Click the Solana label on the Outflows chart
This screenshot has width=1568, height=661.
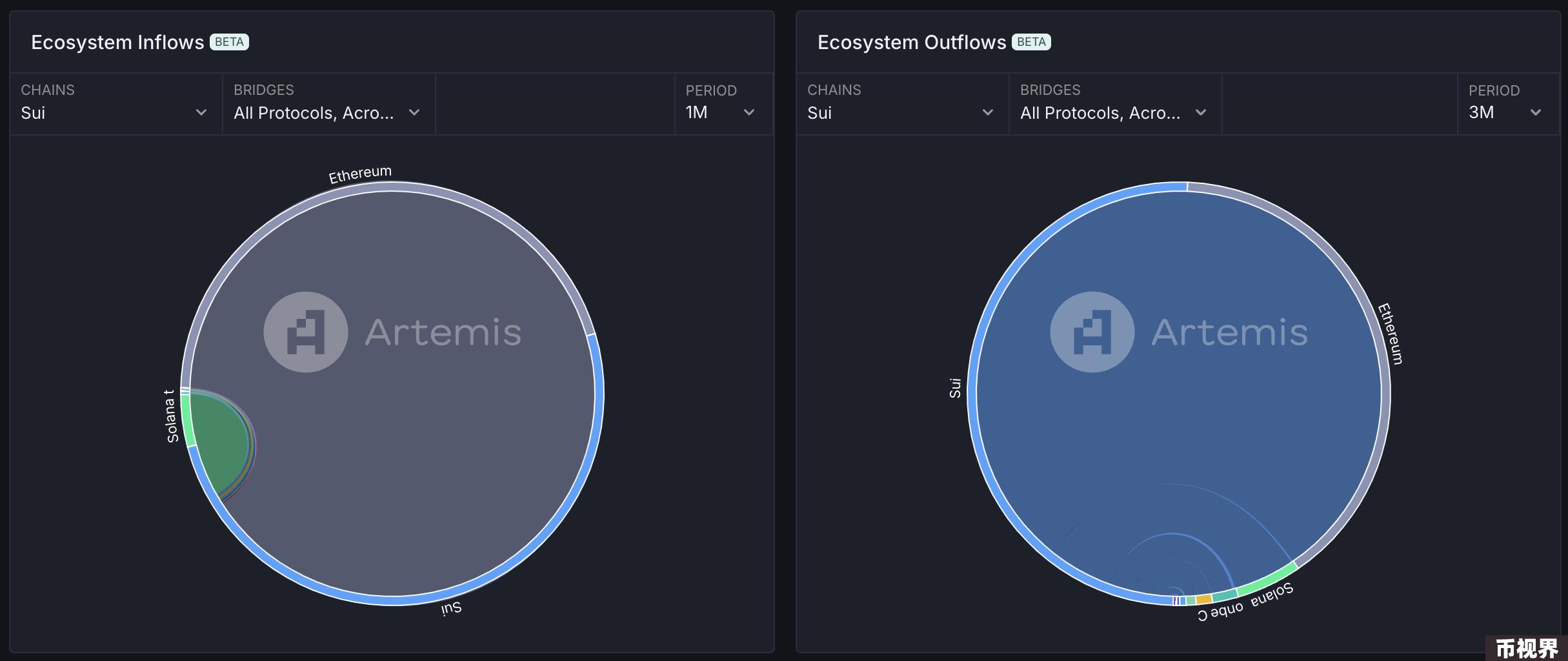pyautogui.click(x=1272, y=595)
